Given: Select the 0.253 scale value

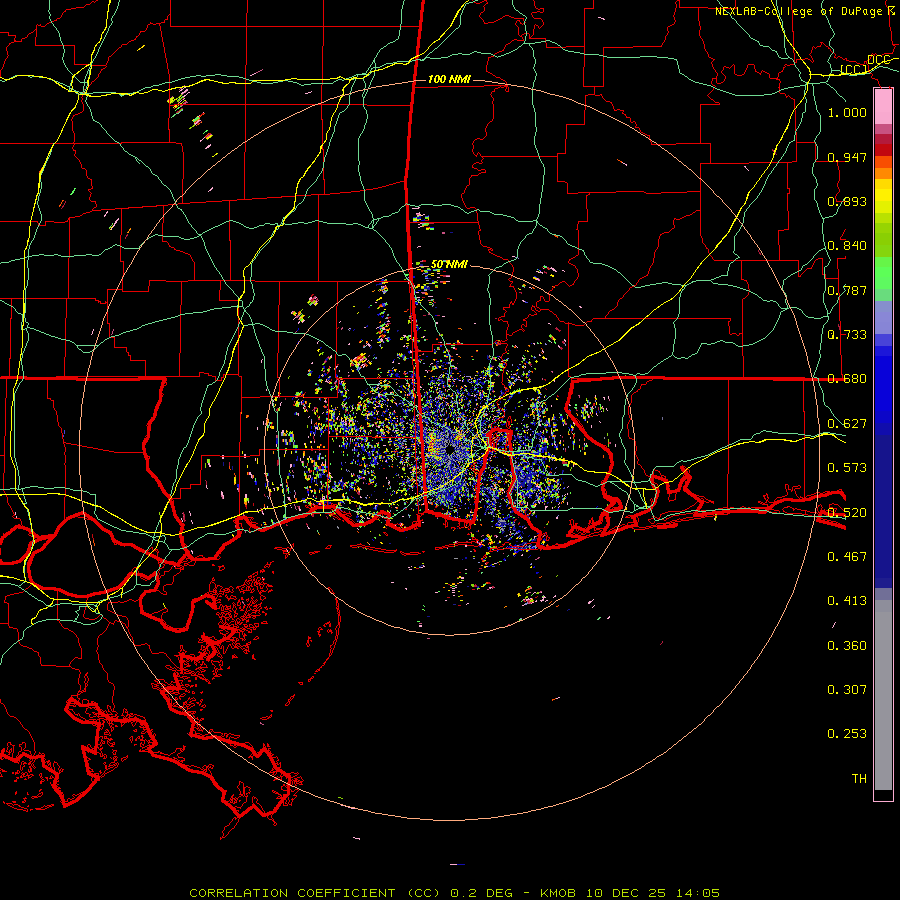Looking at the screenshot, I should (x=847, y=734).
